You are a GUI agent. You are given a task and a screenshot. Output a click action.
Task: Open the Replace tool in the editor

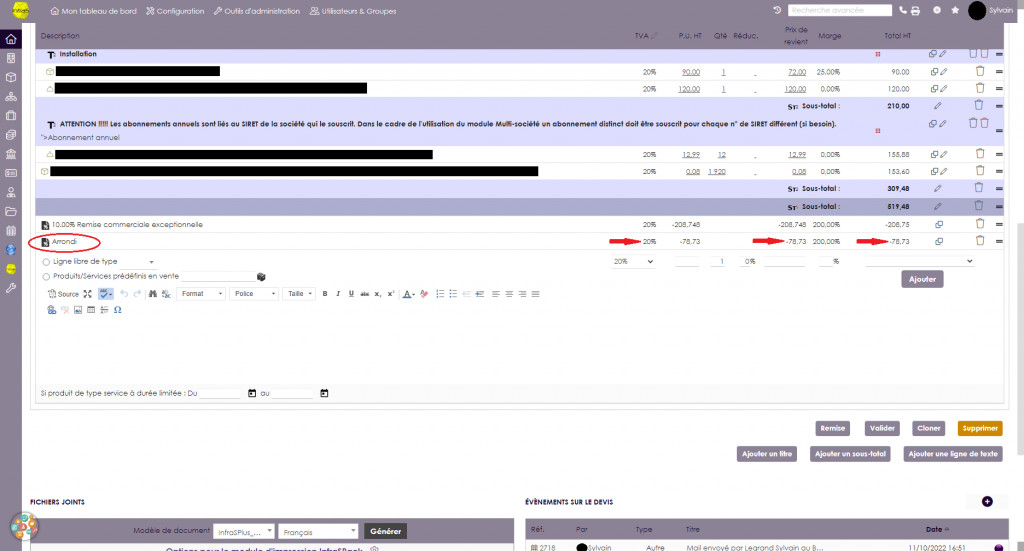[x=166, y=294]
